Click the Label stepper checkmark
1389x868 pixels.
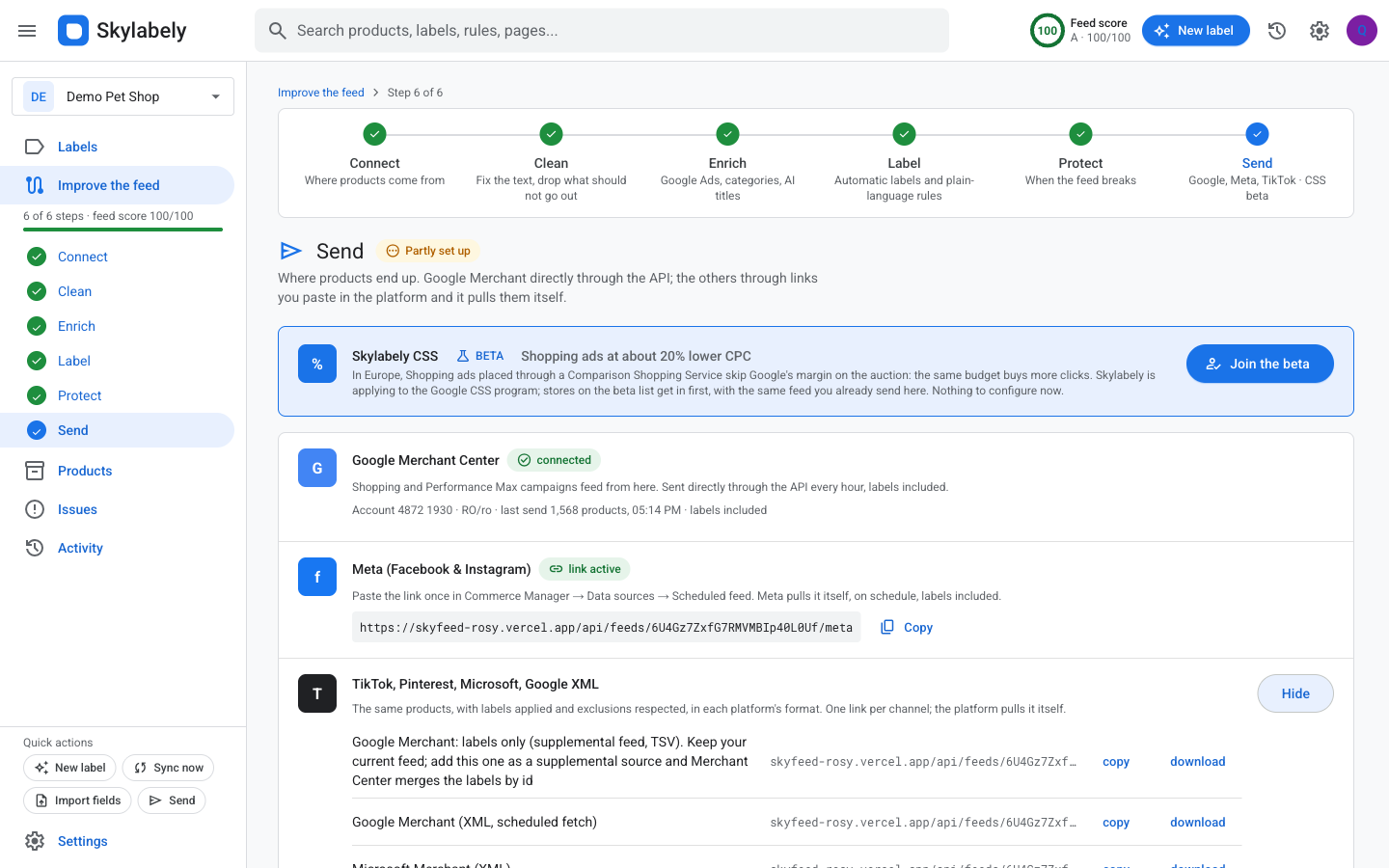point(904,134)
